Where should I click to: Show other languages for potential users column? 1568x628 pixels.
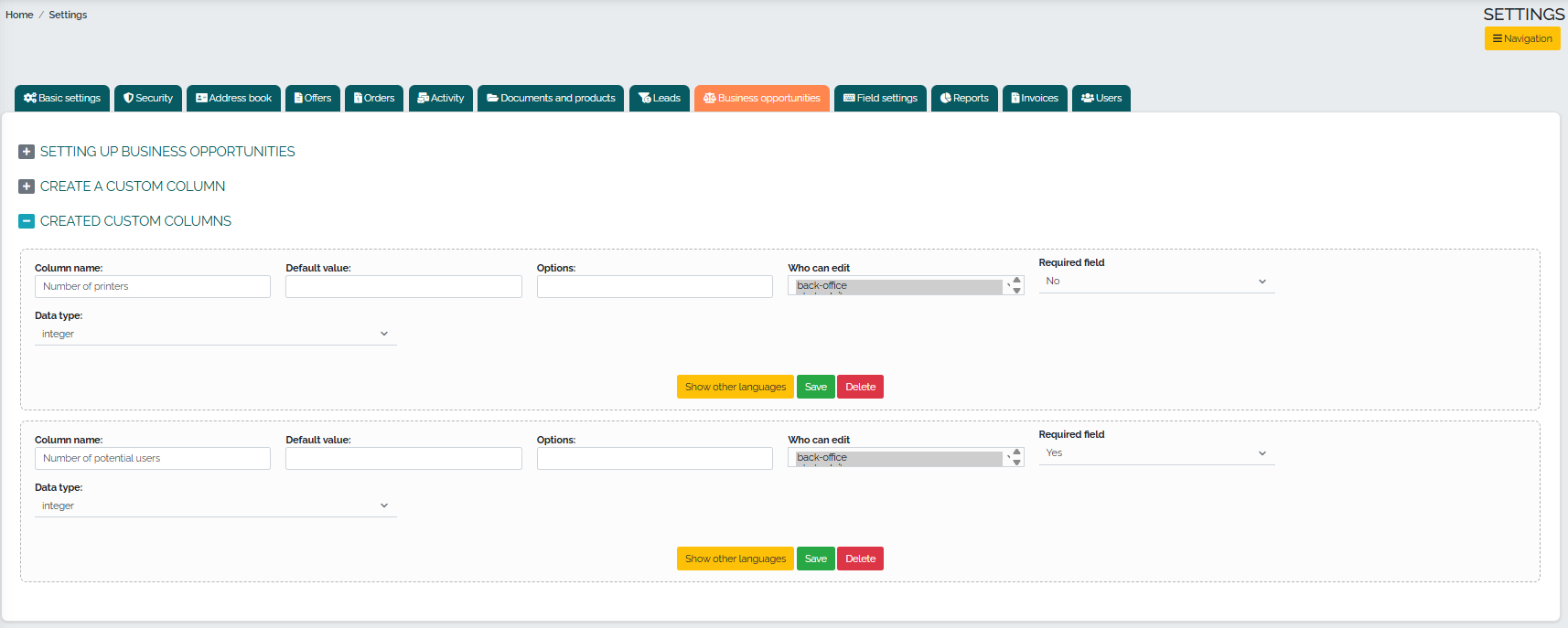(x=736, y=559)
